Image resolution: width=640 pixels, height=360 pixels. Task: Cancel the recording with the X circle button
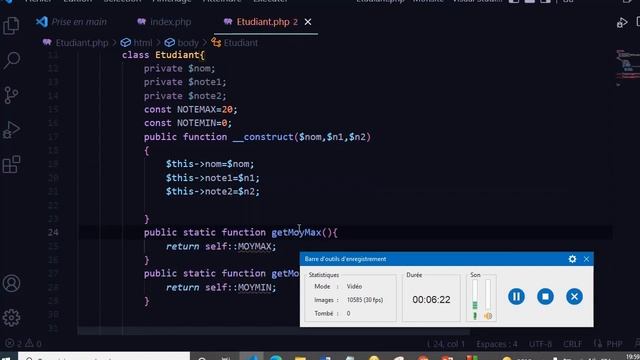click(574, 296)
